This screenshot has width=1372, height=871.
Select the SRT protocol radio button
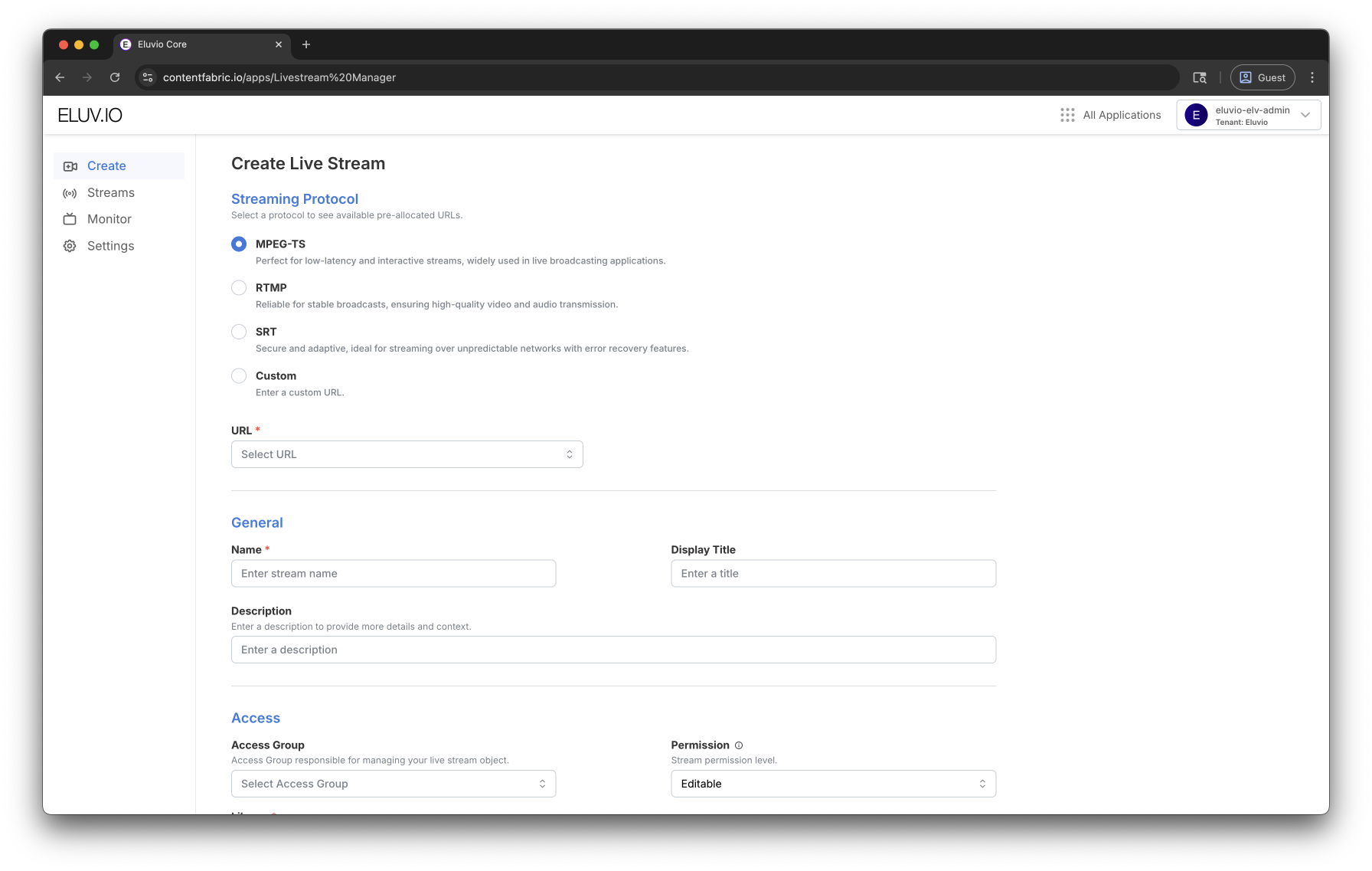click(239, 332)
